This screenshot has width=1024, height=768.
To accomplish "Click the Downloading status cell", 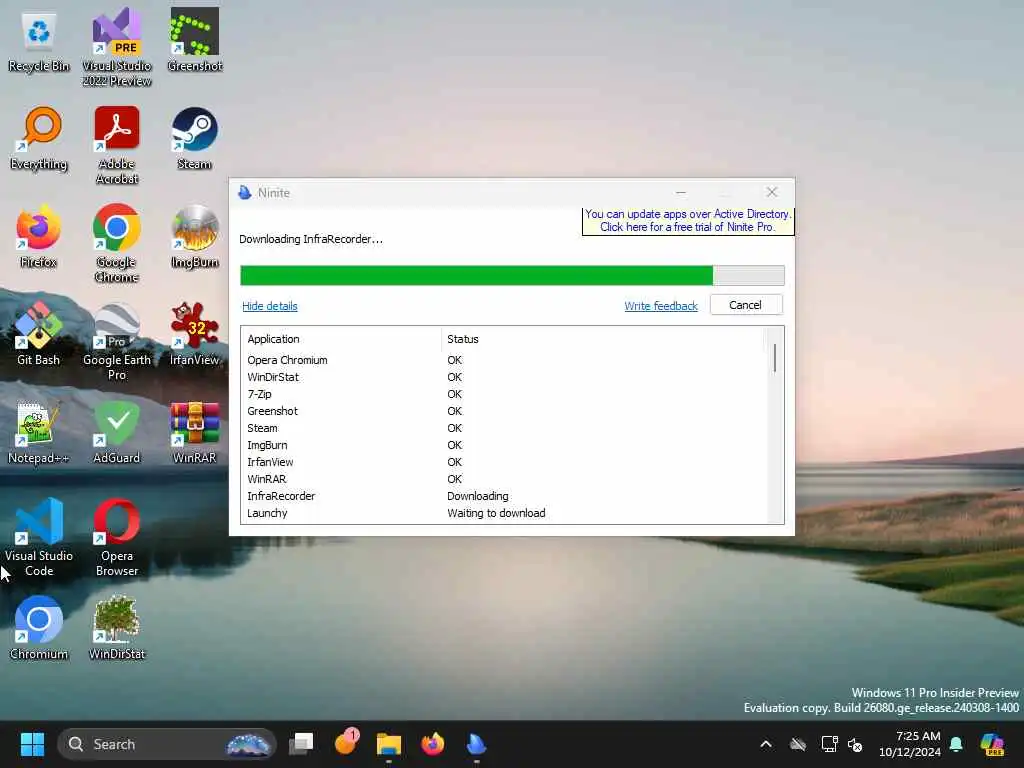I will (477, 496).
